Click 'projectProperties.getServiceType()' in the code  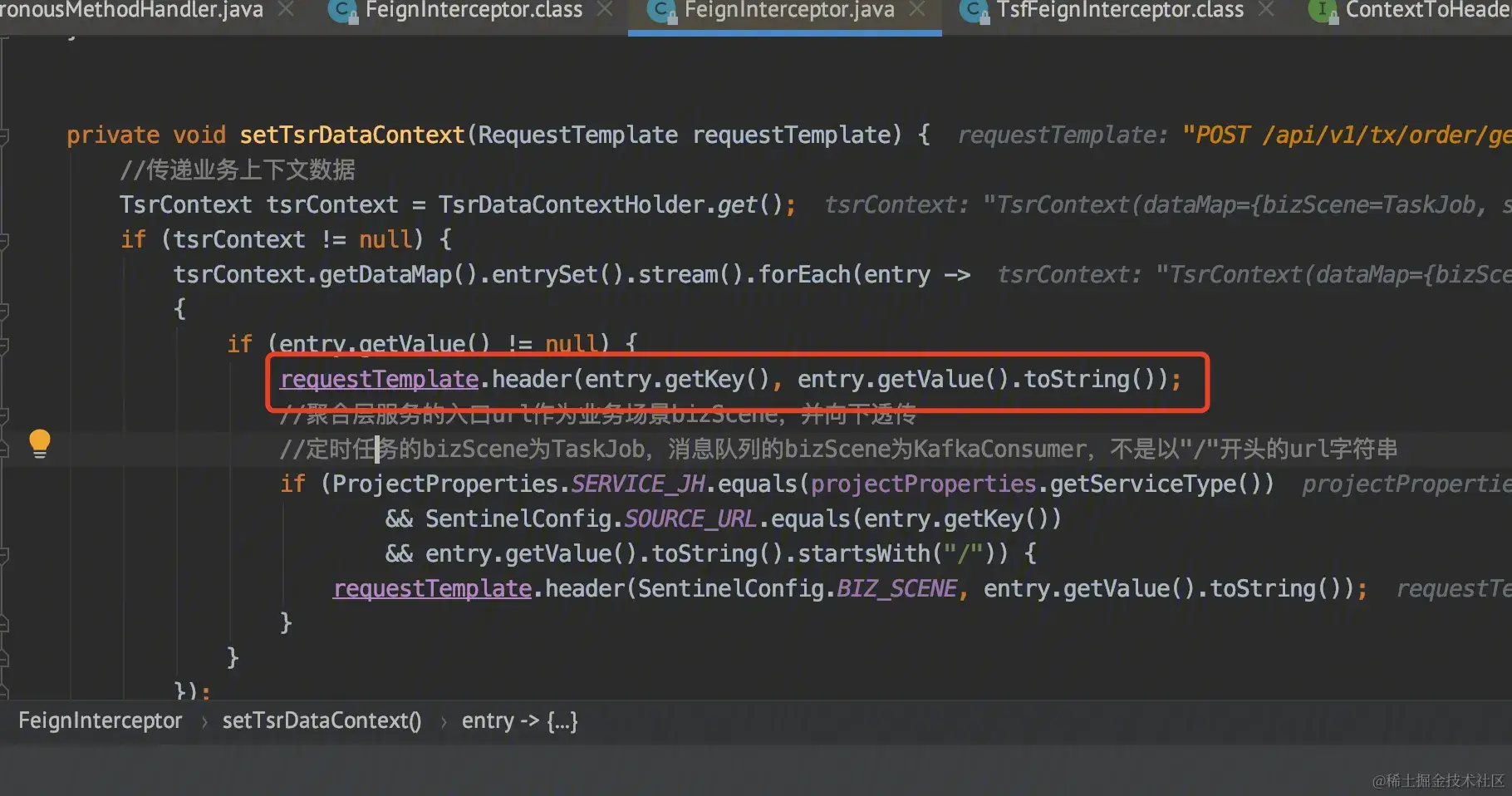pos(1036,484)
